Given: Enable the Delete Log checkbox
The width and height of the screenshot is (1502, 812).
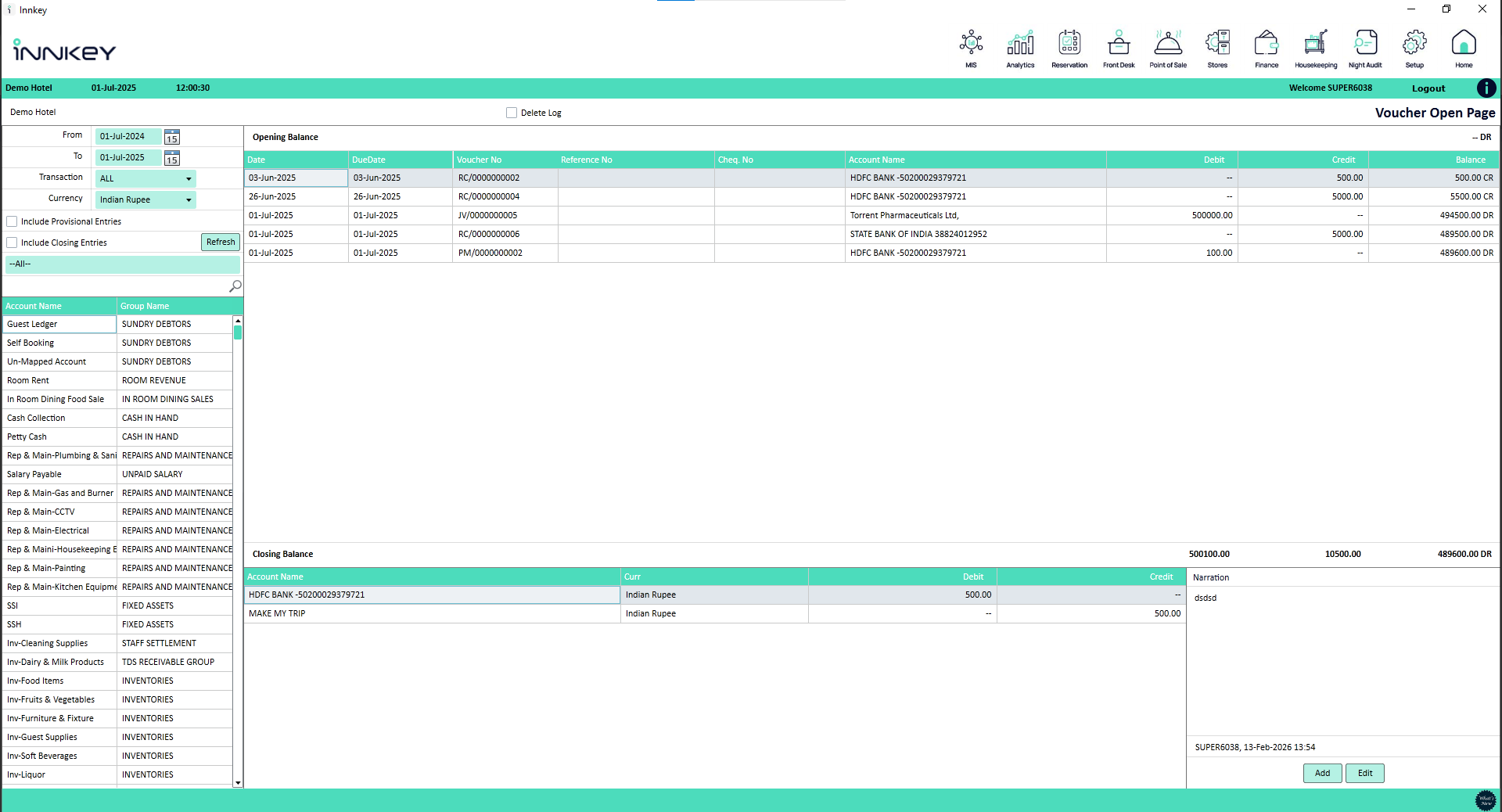Looking at the screenshot, I should [x=512, y=113].
